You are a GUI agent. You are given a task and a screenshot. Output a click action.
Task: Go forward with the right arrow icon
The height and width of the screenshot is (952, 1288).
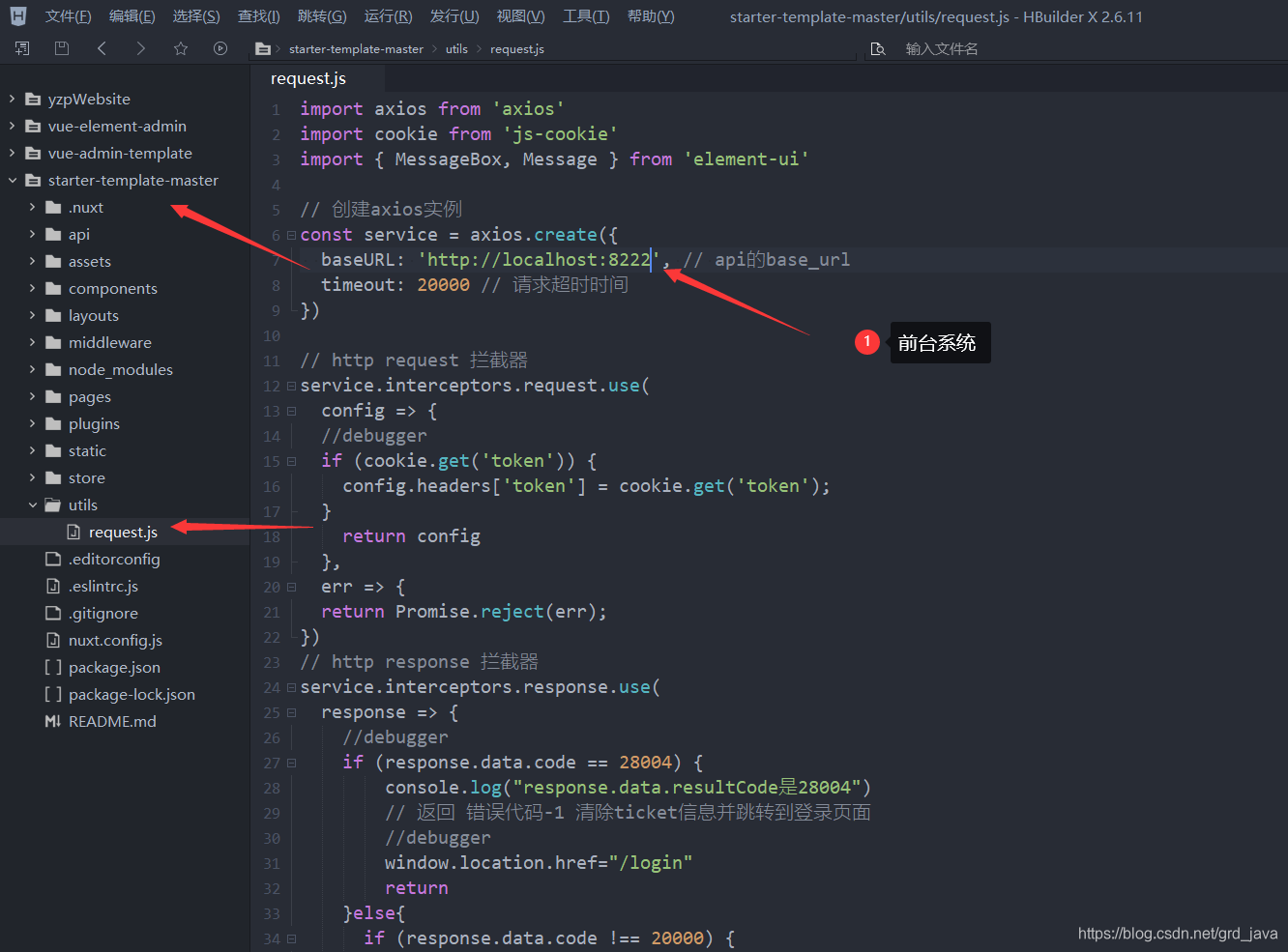tap(141, 48)
